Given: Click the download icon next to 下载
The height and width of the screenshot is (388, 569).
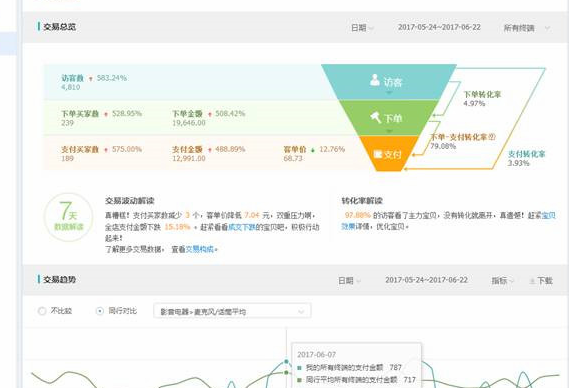Looking at the screenshot, I should coord(532,281).
